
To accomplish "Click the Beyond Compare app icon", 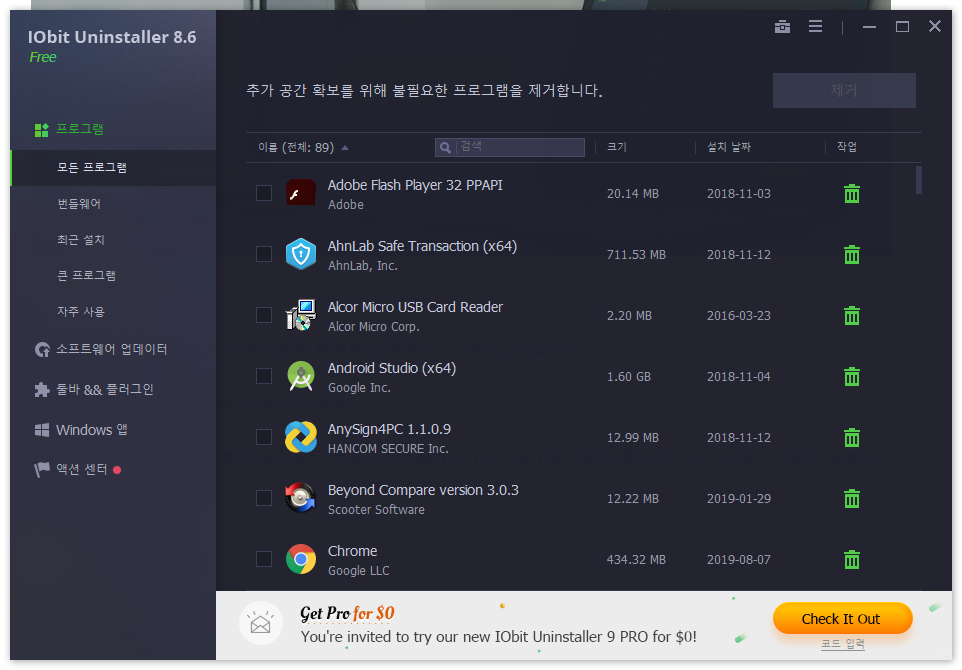I will (x=301, y=498).
